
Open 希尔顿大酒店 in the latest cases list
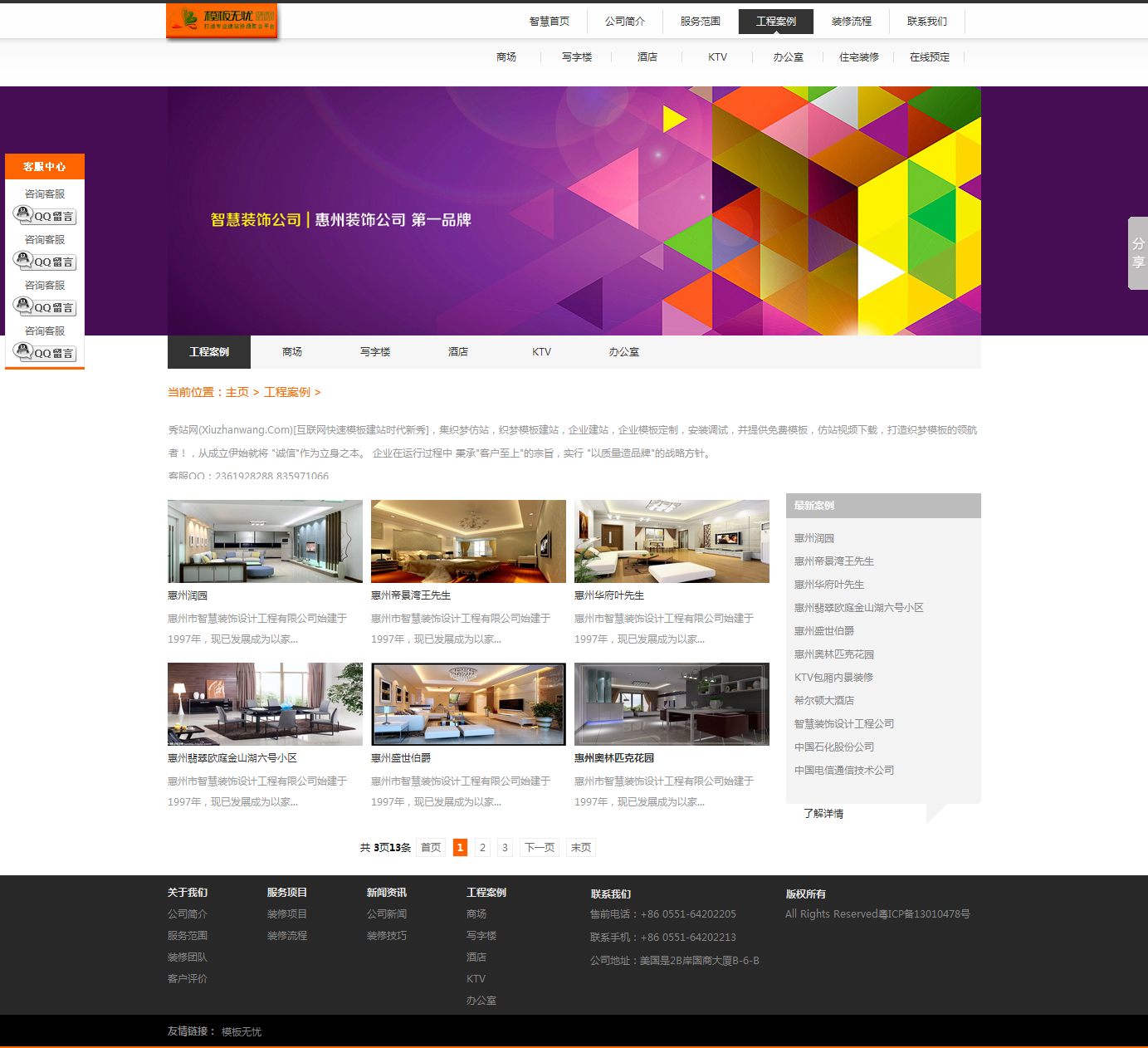click(823, 701)
